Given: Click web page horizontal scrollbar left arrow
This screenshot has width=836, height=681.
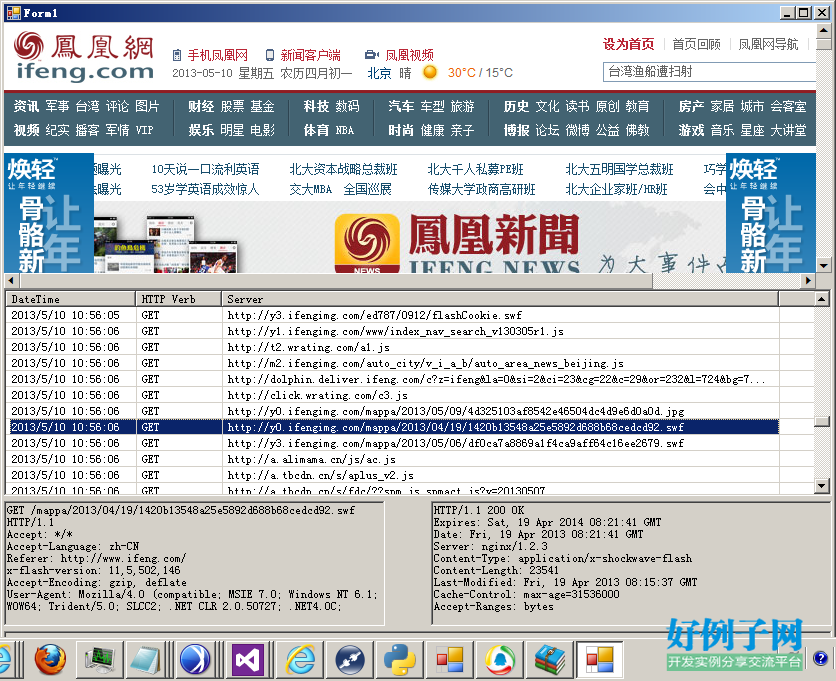Looking at the screenshot, I should click(x=11, y=280).
